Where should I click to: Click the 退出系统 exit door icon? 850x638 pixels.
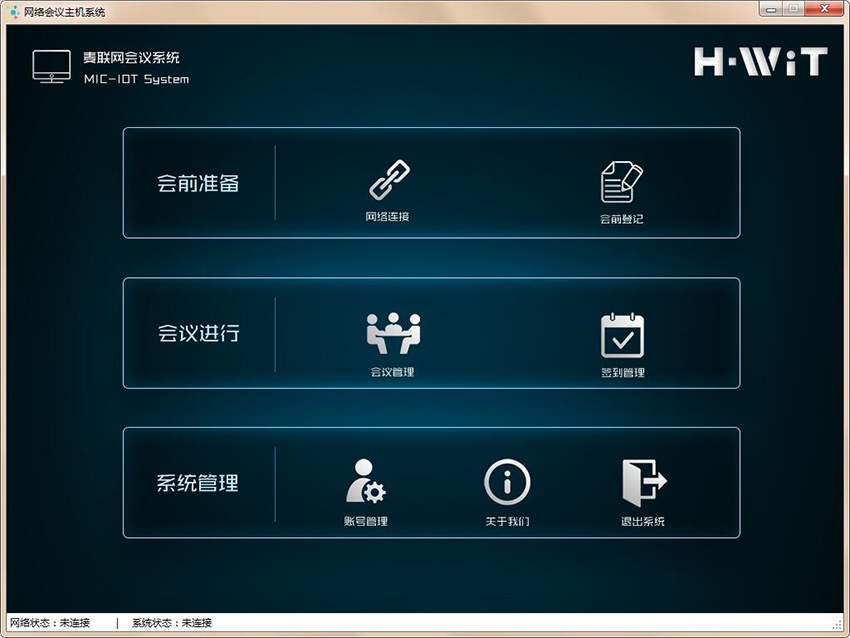click(x=644, y=482)
